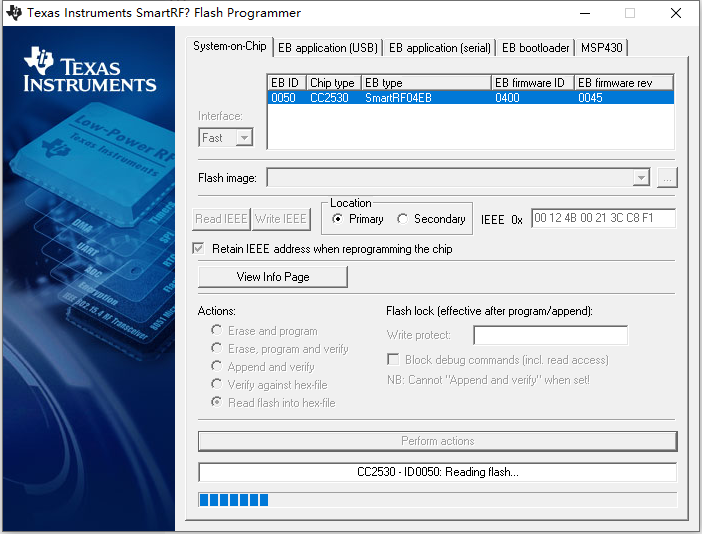This screenshot has width=702, height=534.
Task: Click the IEEE address input field
Action: pos(603,218)
